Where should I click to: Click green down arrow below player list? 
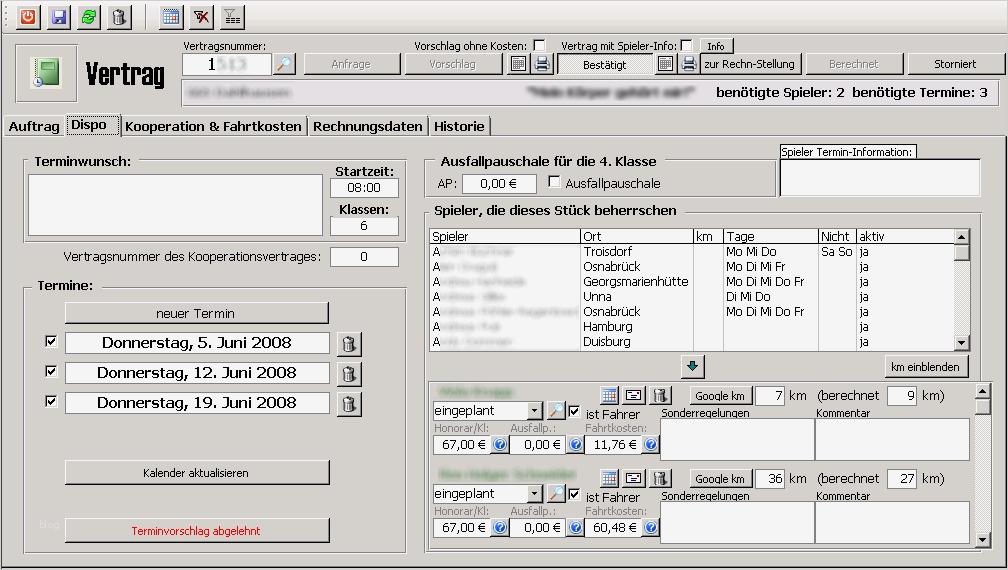[693, 366]
